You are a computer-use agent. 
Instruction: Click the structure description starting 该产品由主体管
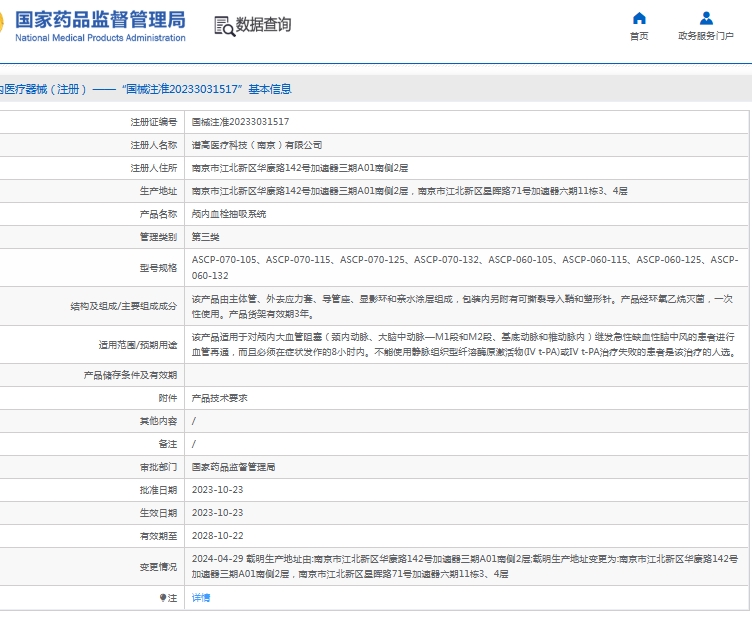click(462, 306)
